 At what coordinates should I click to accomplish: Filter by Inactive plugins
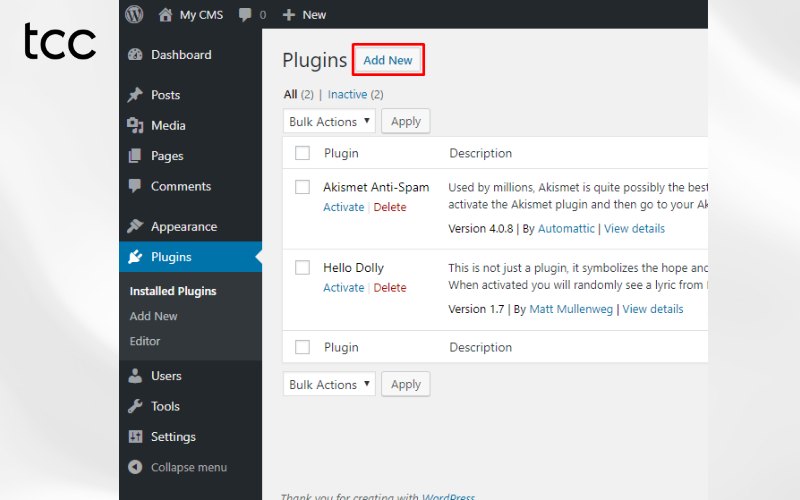(x=347, y=94)
